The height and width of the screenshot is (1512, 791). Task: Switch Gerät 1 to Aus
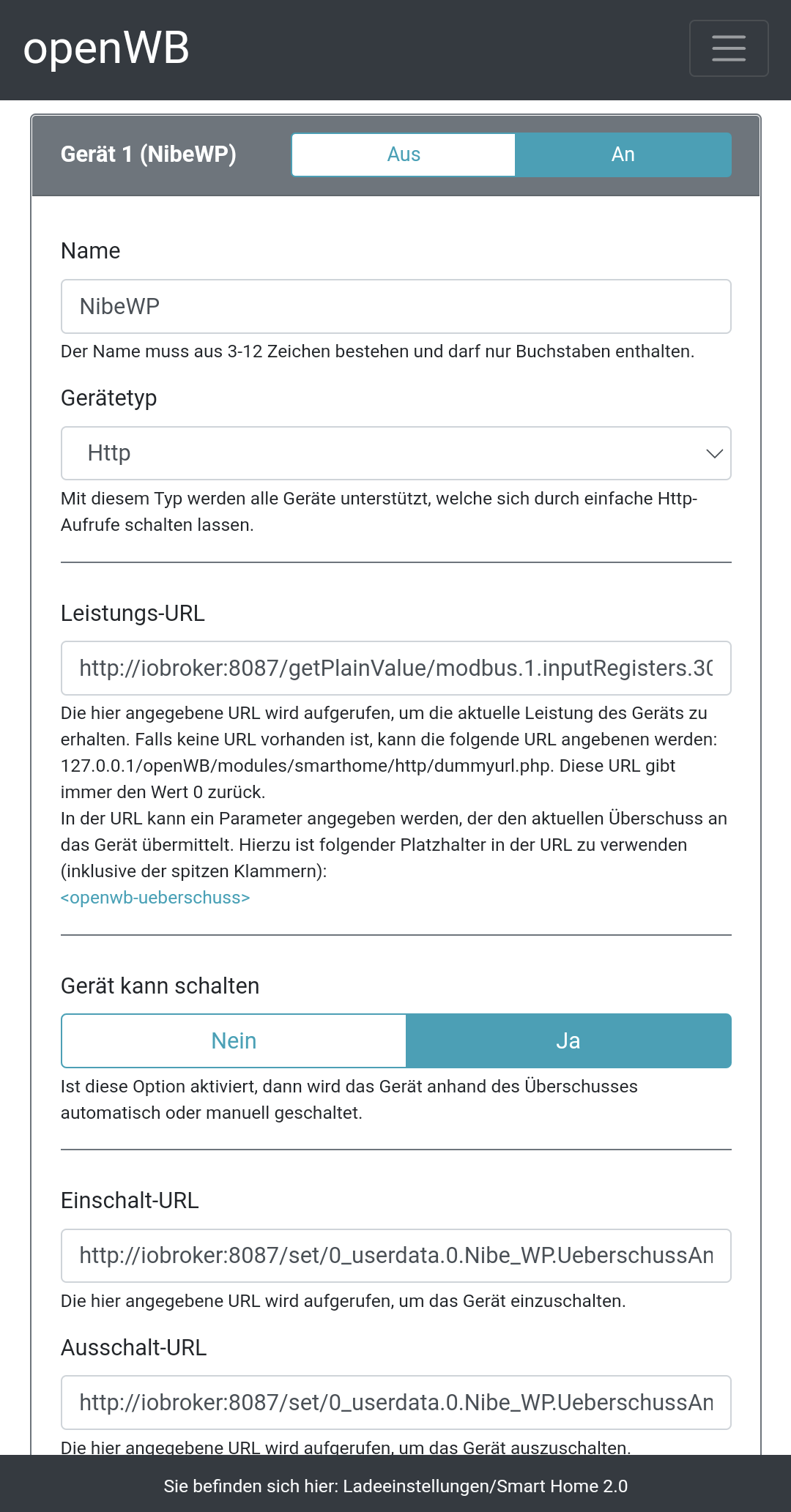[404, 154]
